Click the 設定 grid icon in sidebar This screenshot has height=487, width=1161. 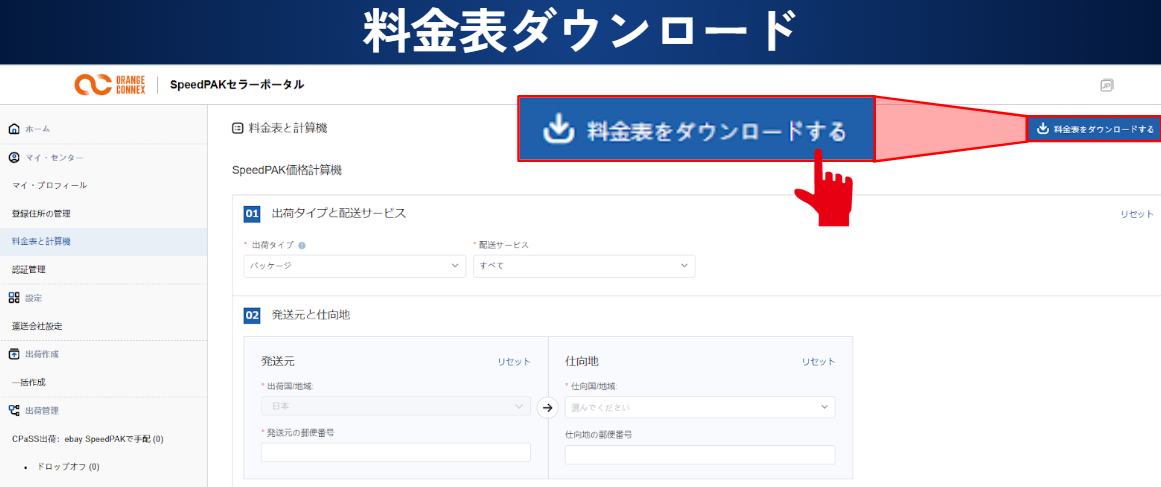pos(14,298)
